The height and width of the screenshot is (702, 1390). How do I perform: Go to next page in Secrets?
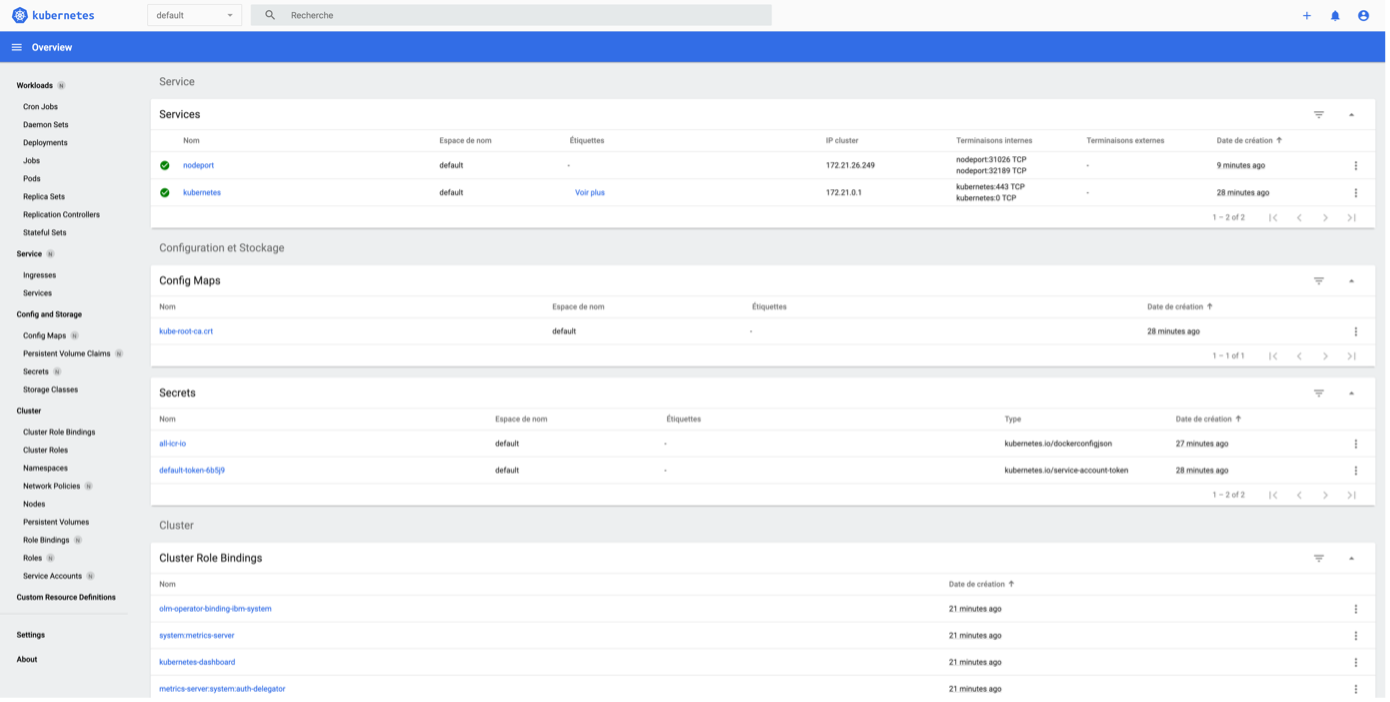tap(1325, 495)
